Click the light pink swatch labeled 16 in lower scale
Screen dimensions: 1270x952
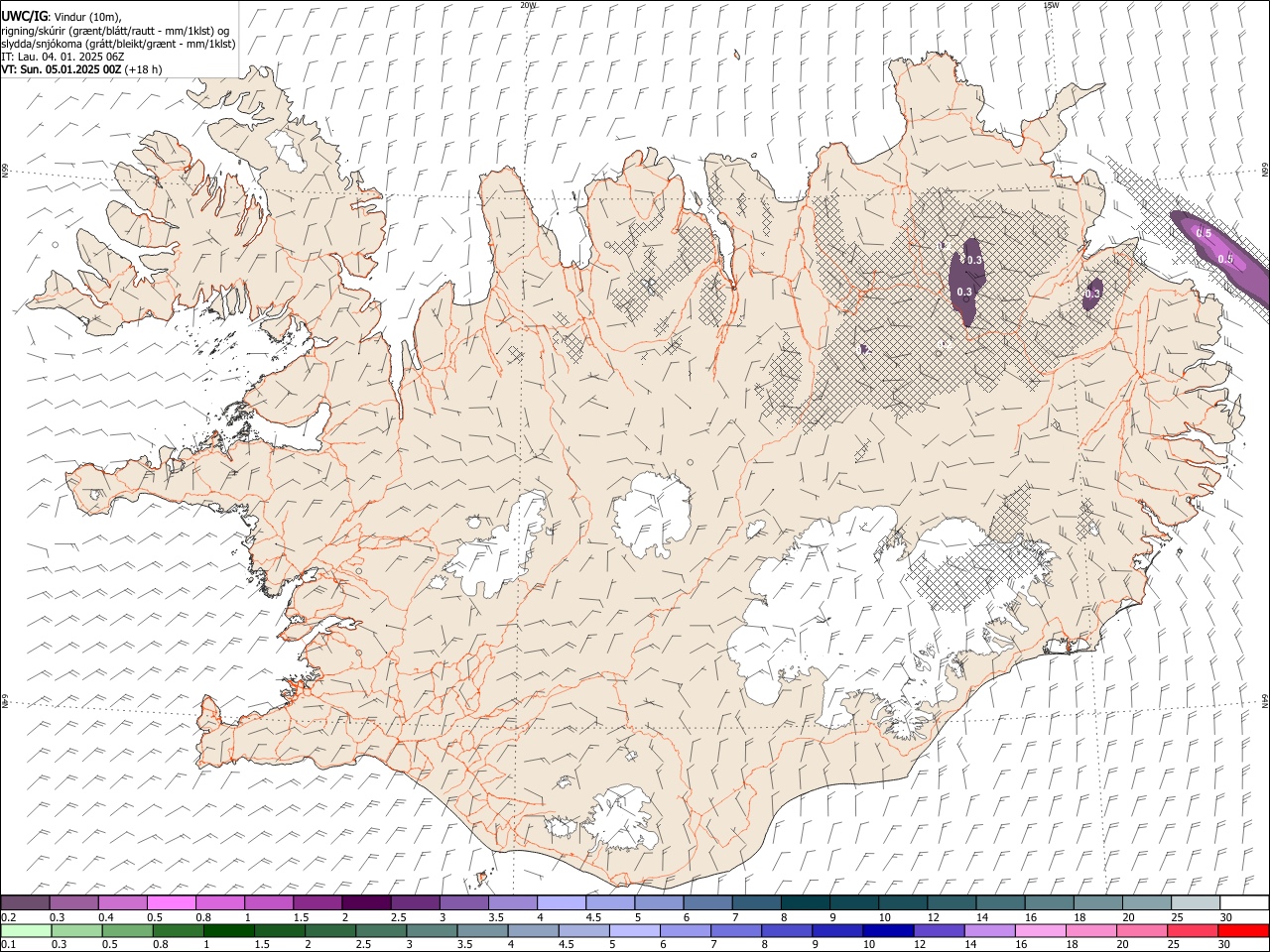[x=1040, y=930]
